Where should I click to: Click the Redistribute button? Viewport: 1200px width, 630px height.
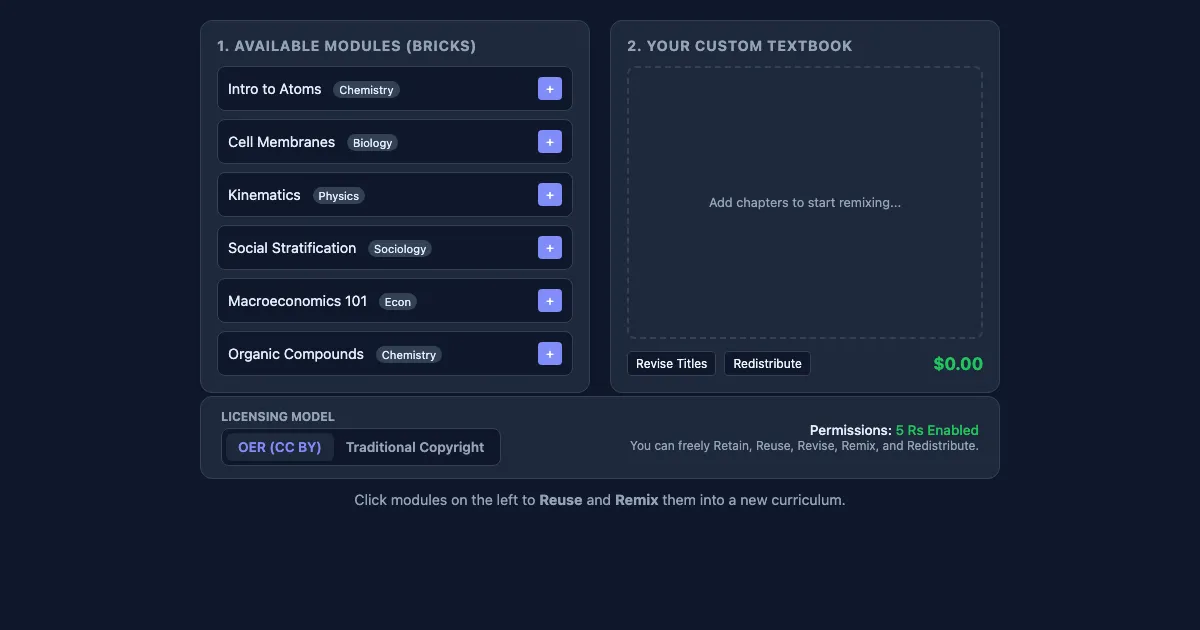(x=767, y=364)
